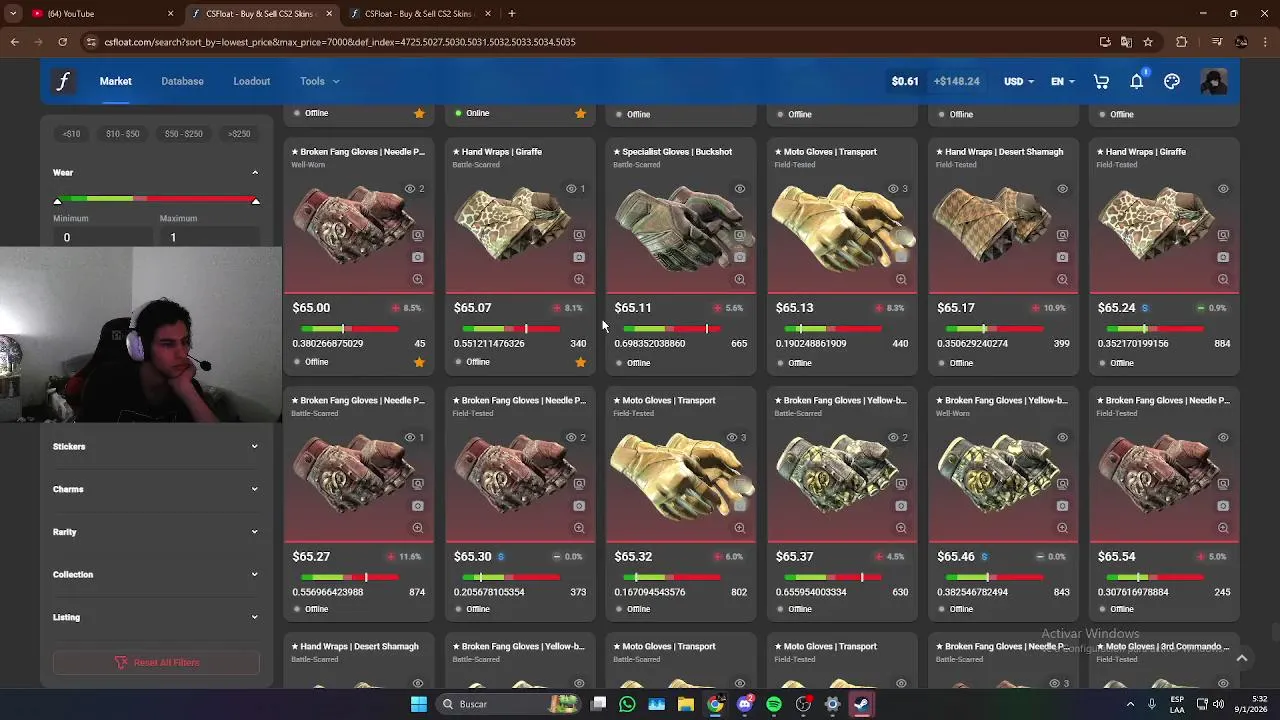Screen dimensions: 1280x720
Task: Select the $50 - $250 price range filter
Action: [x=183, y=134]
